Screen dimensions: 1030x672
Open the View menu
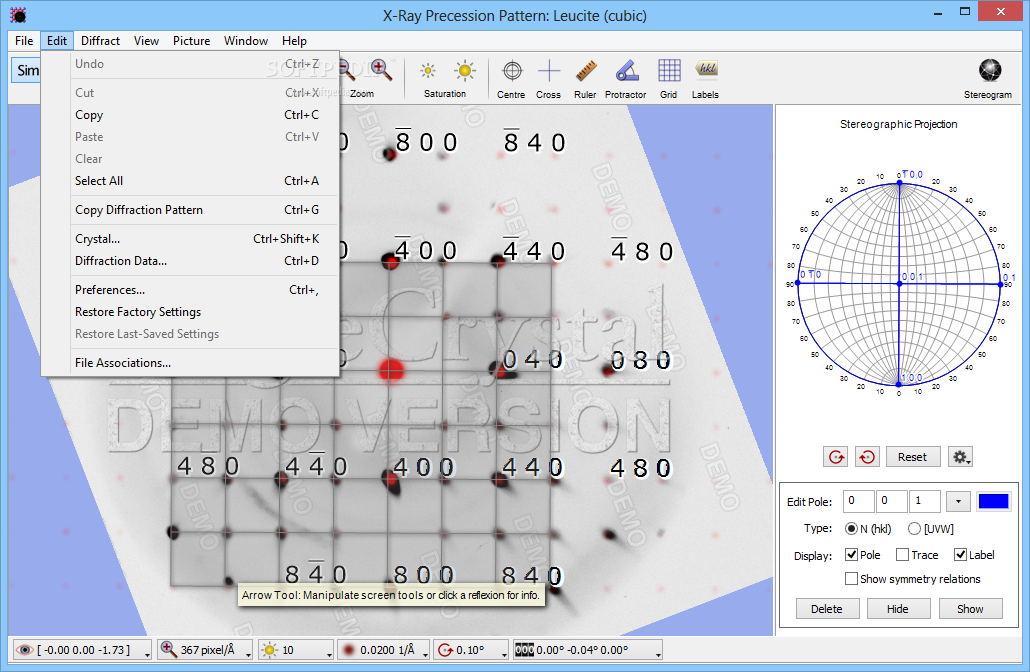[146, 41]
